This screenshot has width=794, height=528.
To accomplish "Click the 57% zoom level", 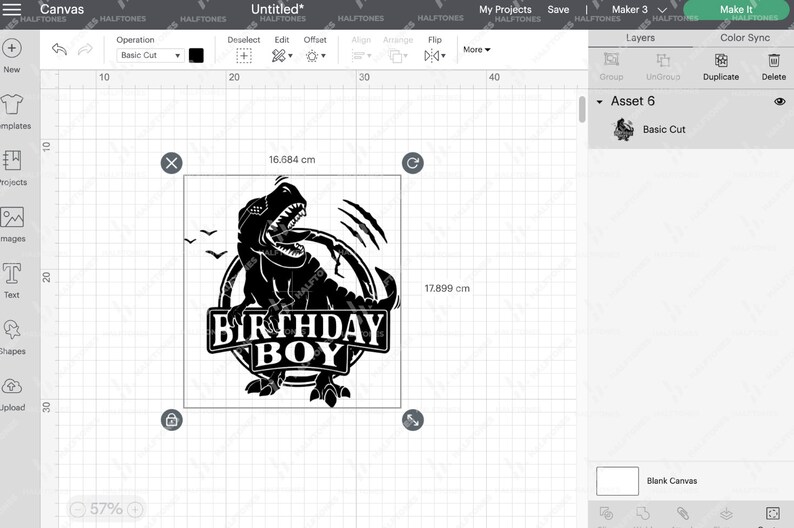I will (x=106, y=509).
